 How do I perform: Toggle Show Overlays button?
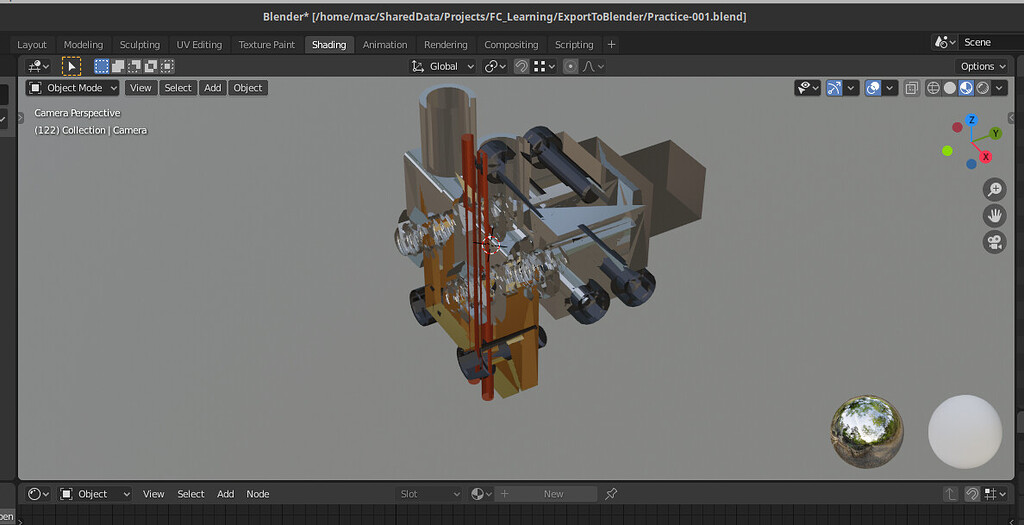[872, 88]
